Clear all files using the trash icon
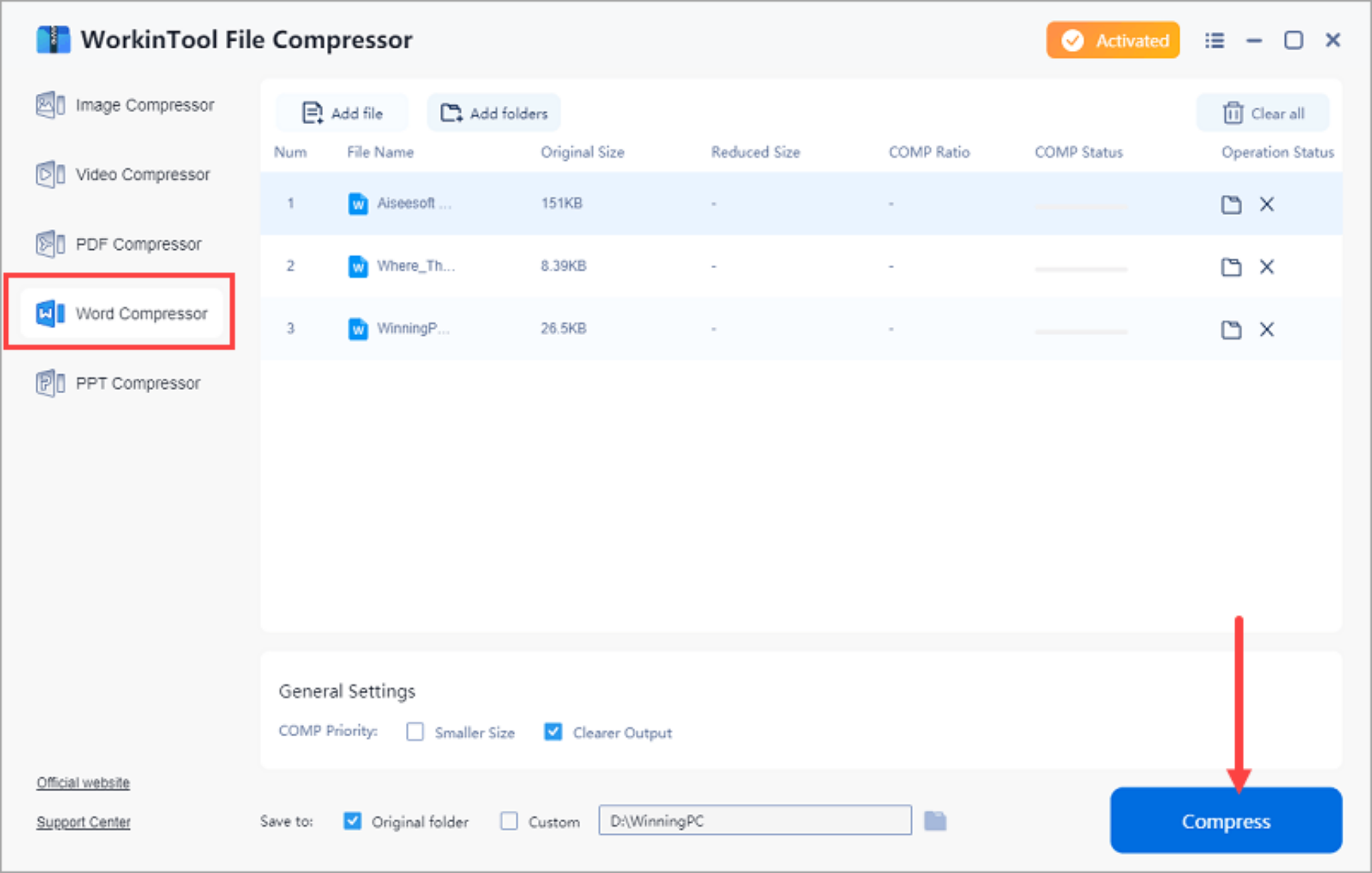The width and height of the screenshot is (1372, 873). coord(1233,113)
